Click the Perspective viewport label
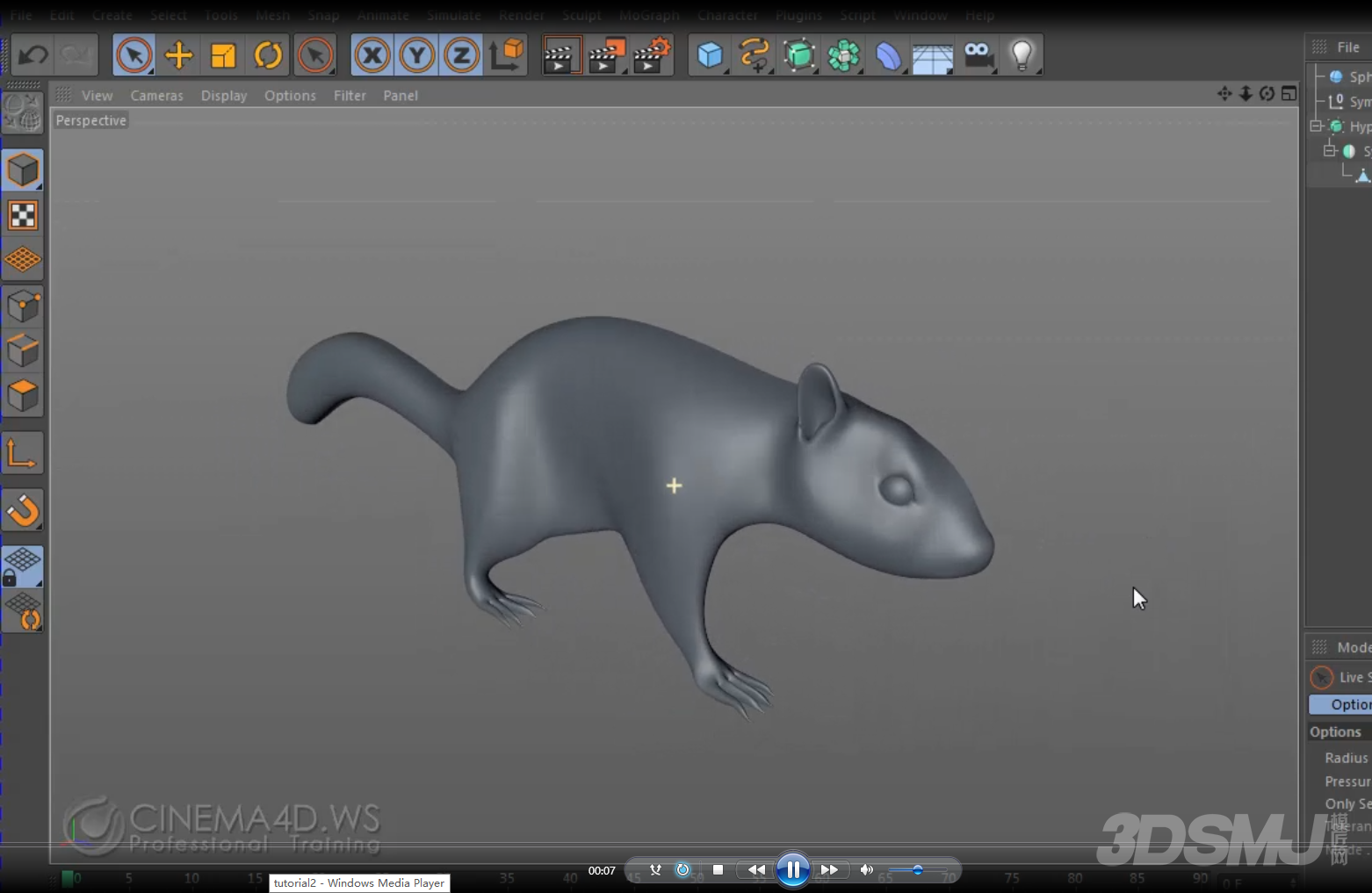Image resolution: width=1372 pixels, height=893 pixels. point(91,120)
